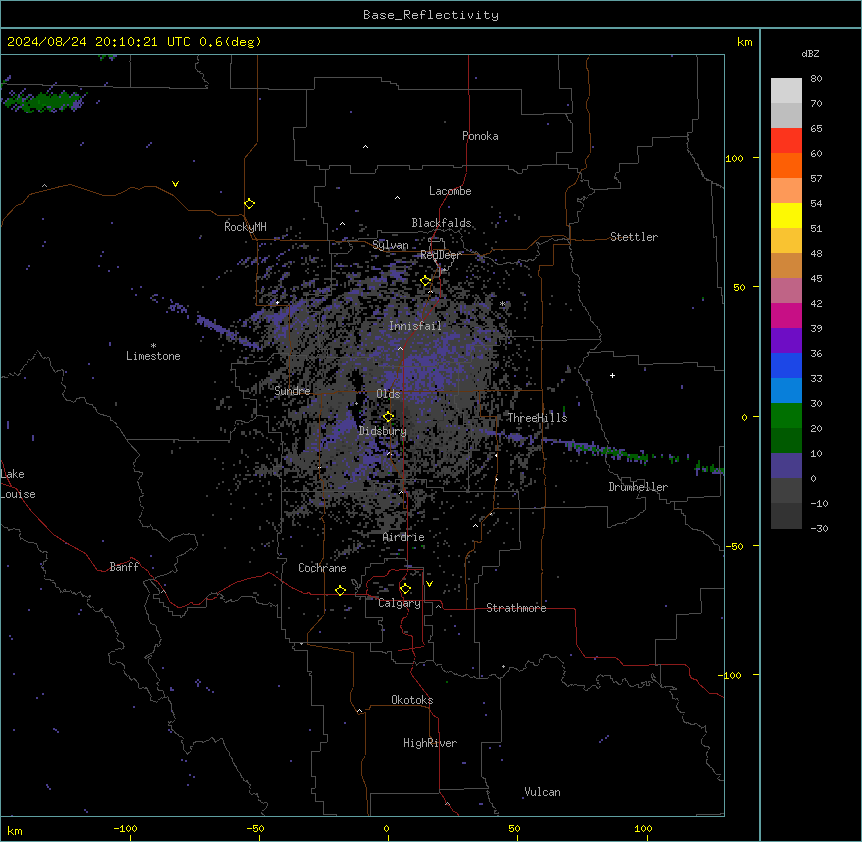Click the Didsbury city label
862x842 pixels.
[383, 431]
